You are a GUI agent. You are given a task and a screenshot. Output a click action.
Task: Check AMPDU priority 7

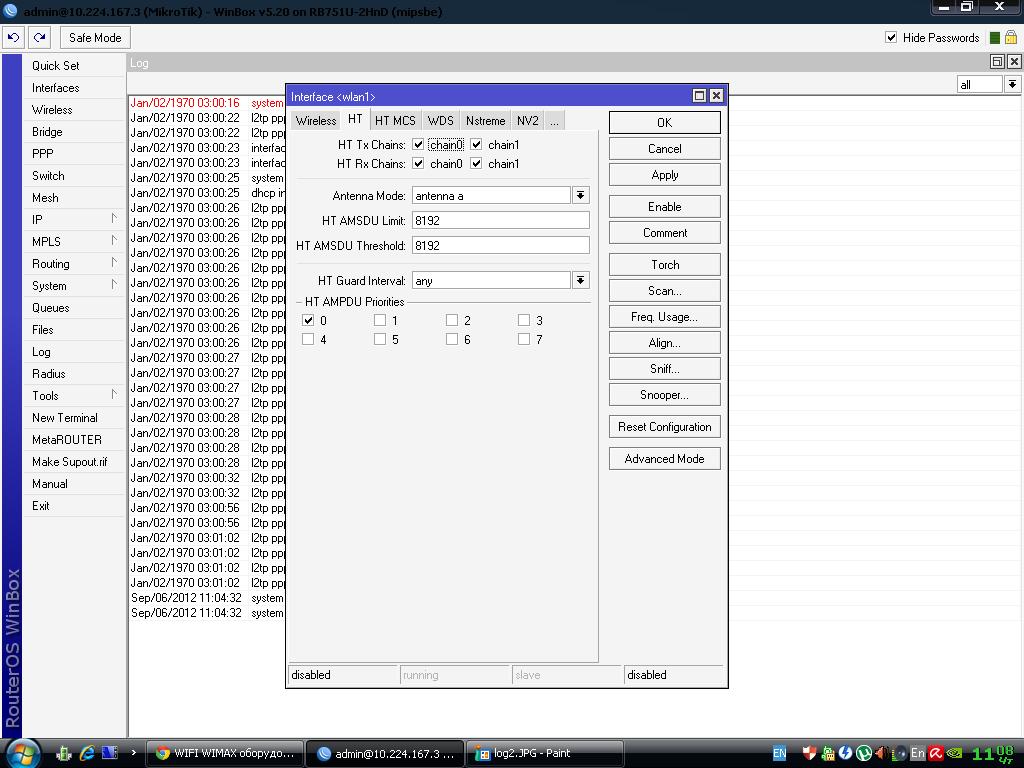(x=524, y=339)
